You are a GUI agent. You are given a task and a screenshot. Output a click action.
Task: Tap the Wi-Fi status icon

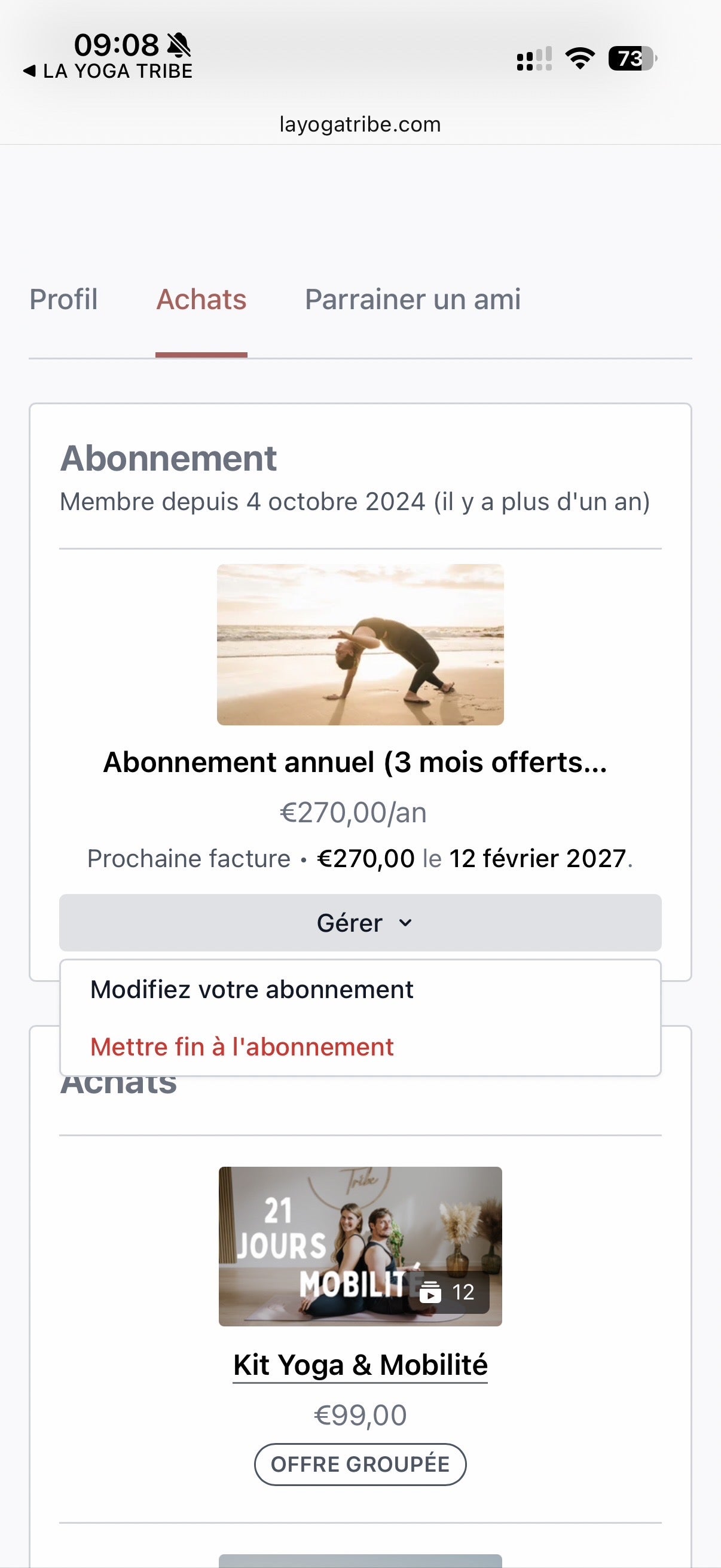click(x=580, y=59)
